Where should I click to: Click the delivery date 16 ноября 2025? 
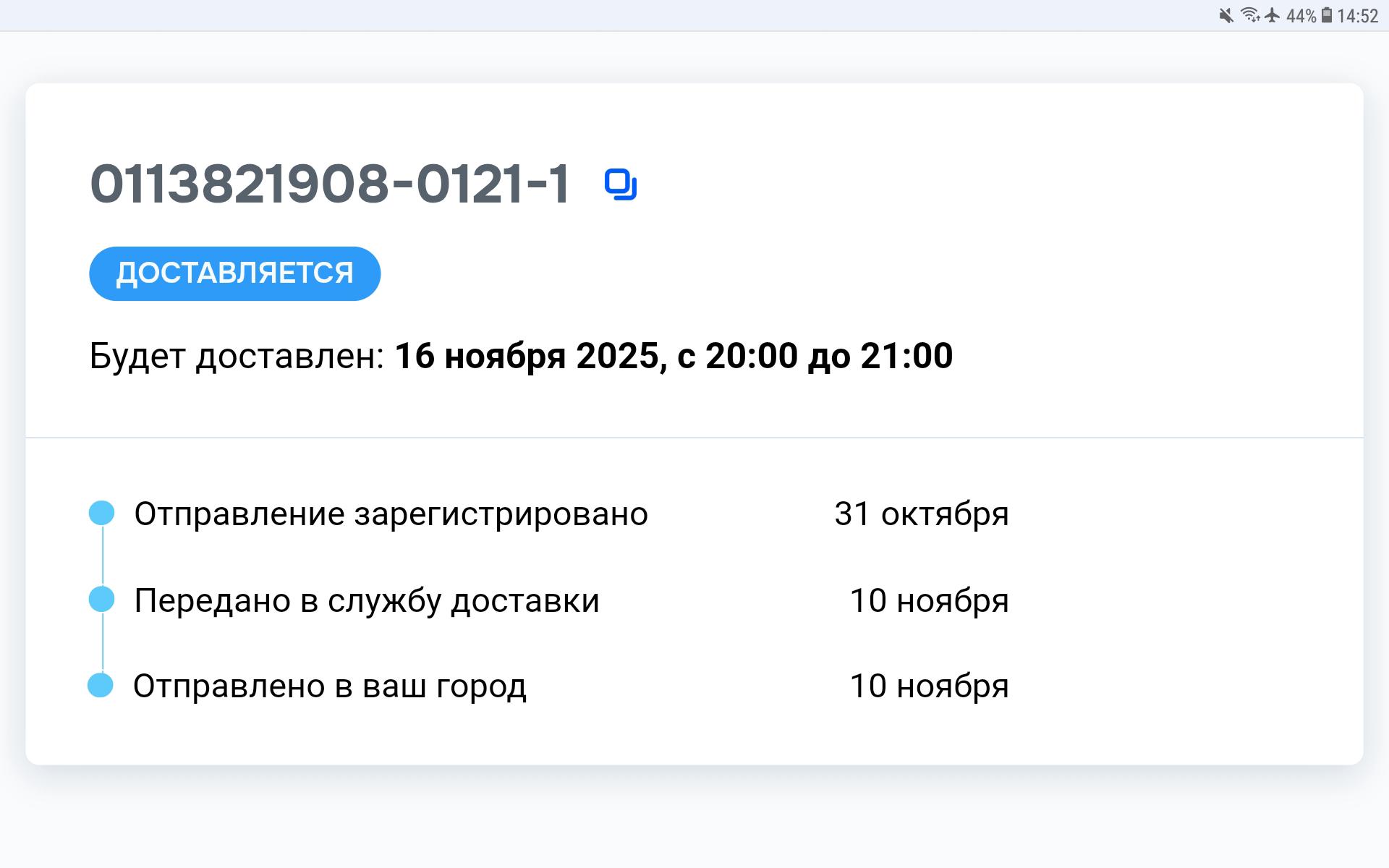point(527,356)
